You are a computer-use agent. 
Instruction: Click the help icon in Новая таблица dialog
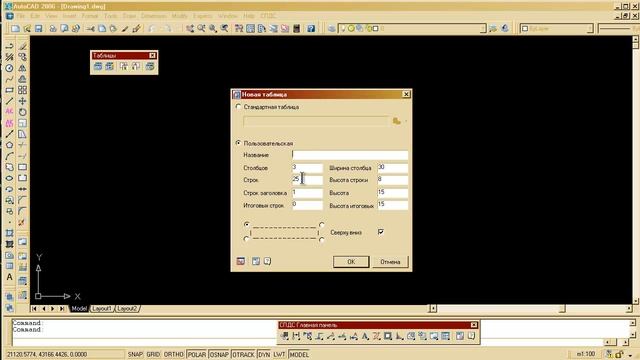point(267,261)
